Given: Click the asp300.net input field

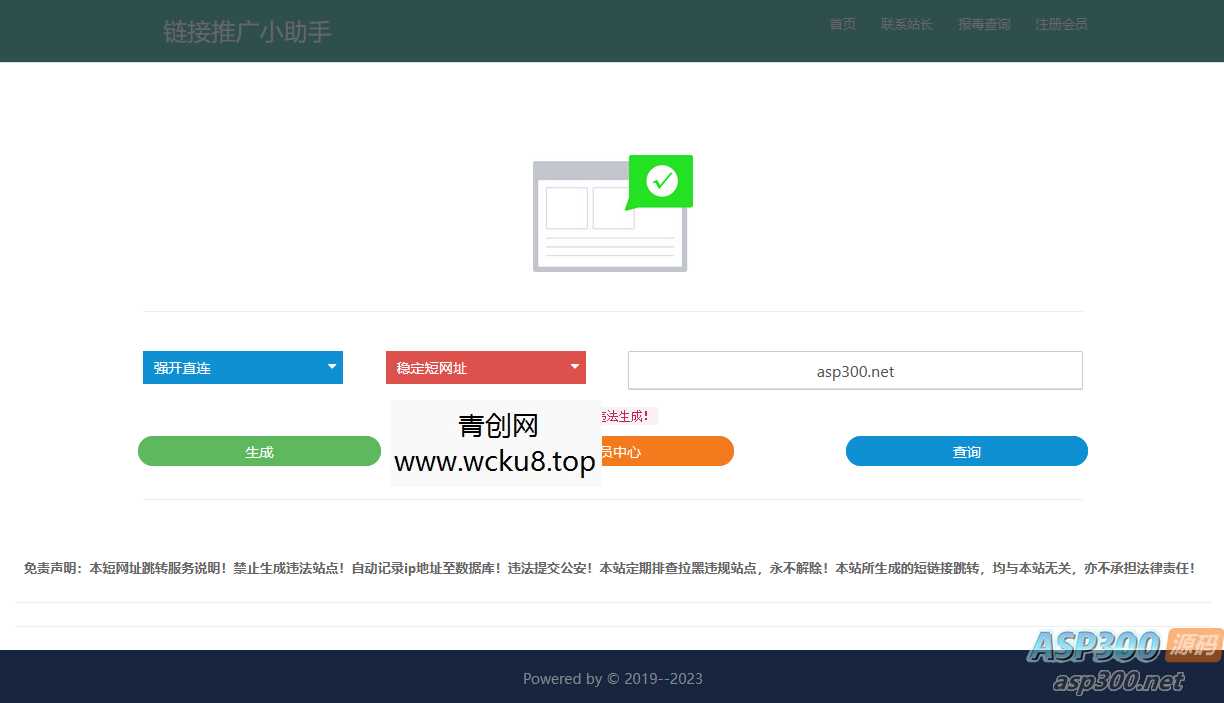Looking at the screenshot, I should (x=855, y=370).
